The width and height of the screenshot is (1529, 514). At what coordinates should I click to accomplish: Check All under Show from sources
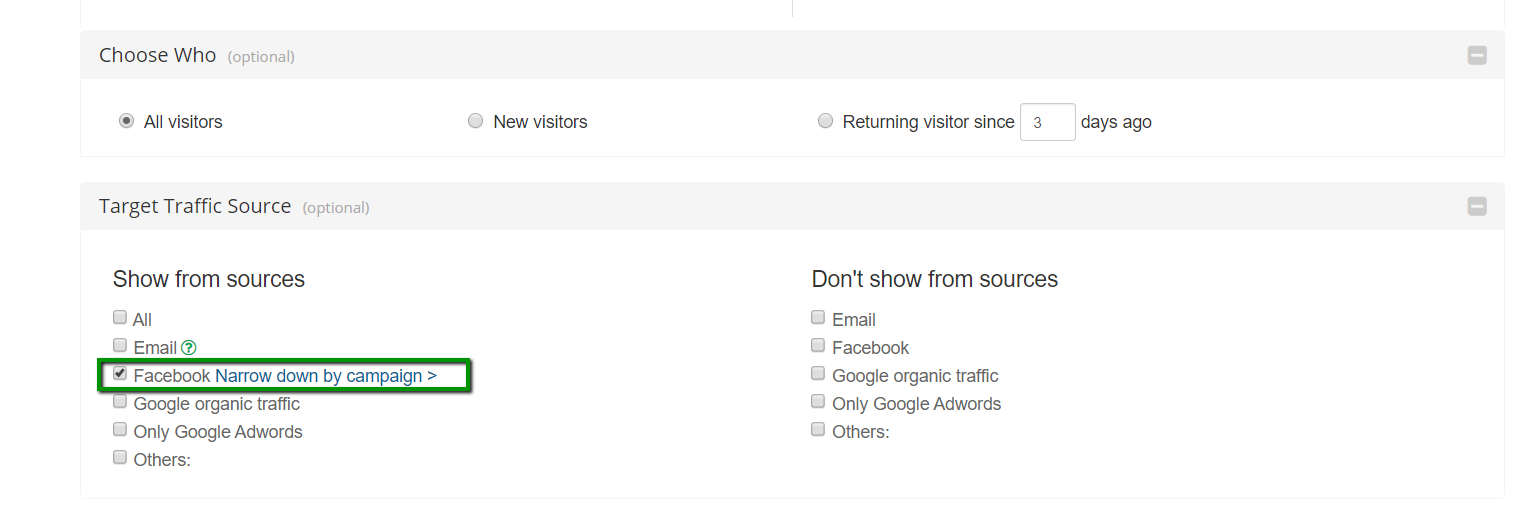tap(120, 318)
